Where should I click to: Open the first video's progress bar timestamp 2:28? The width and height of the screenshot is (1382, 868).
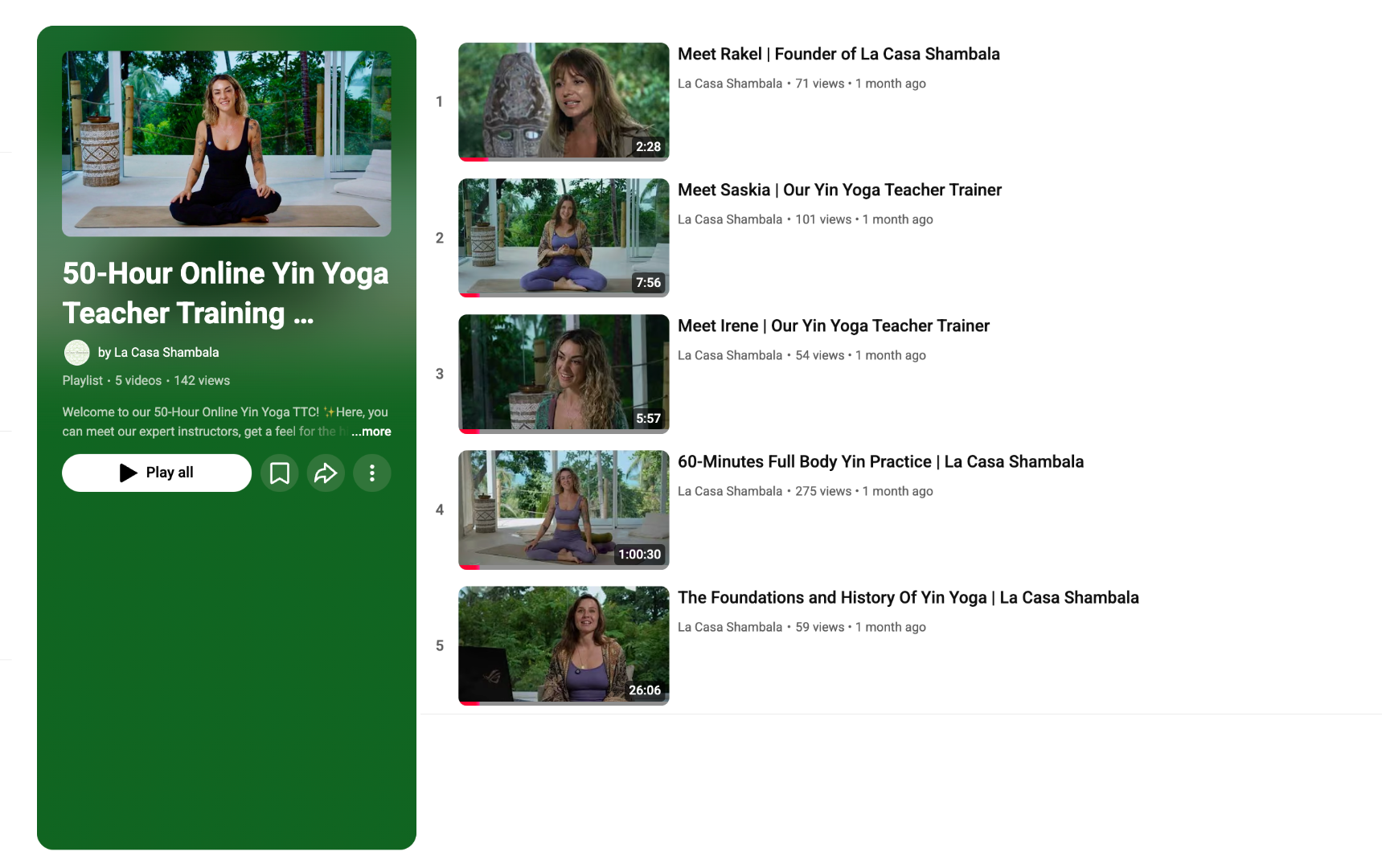647,146
